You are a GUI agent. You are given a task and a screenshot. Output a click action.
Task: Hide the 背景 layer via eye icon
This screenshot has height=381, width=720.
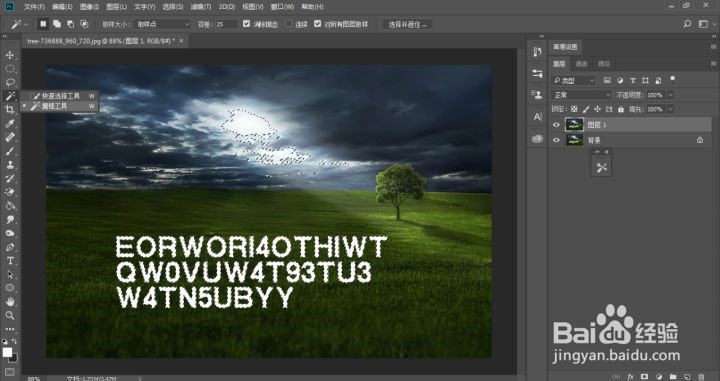[557, 140]
